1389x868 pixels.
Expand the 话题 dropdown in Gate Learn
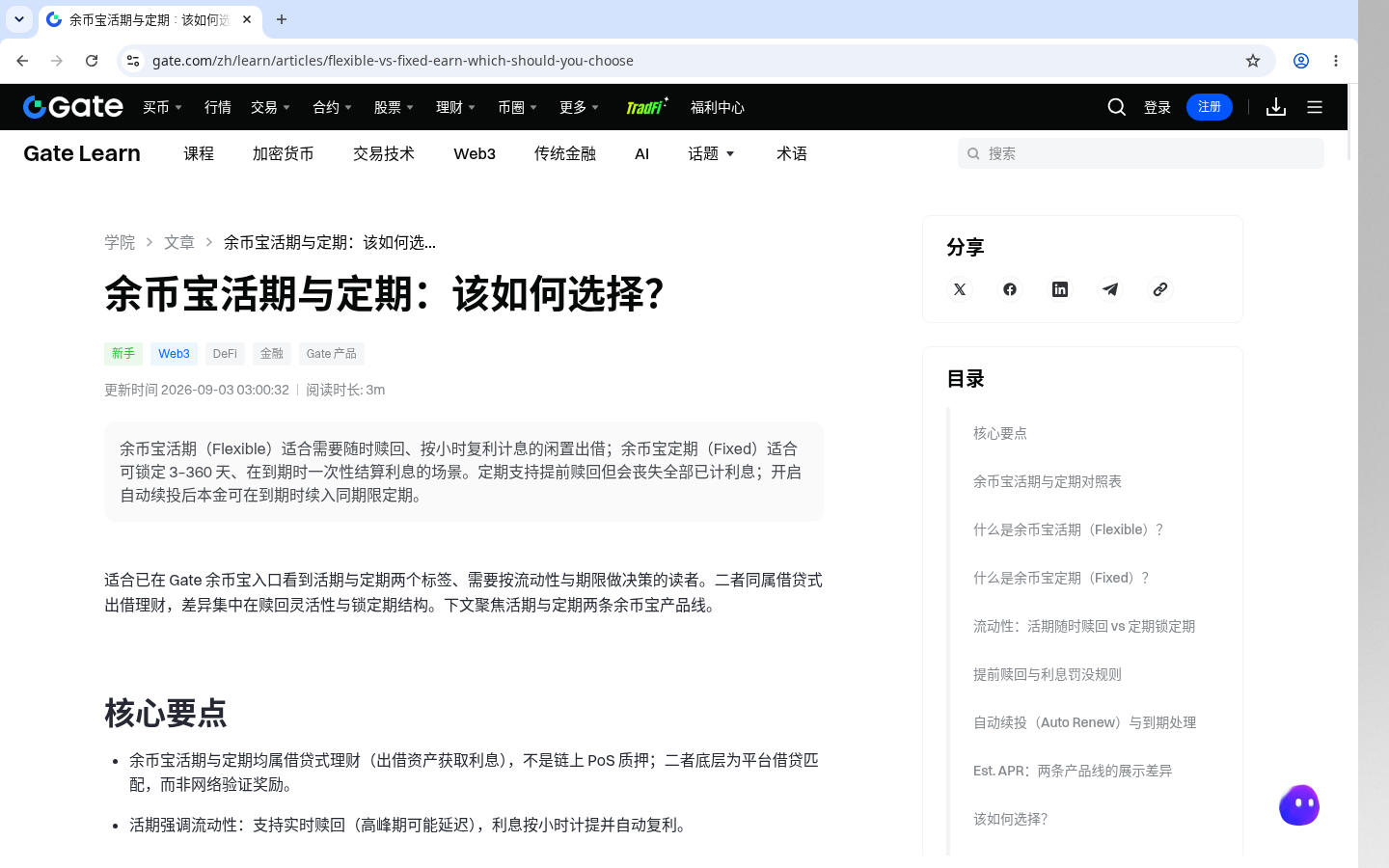(x=712, y=153)
